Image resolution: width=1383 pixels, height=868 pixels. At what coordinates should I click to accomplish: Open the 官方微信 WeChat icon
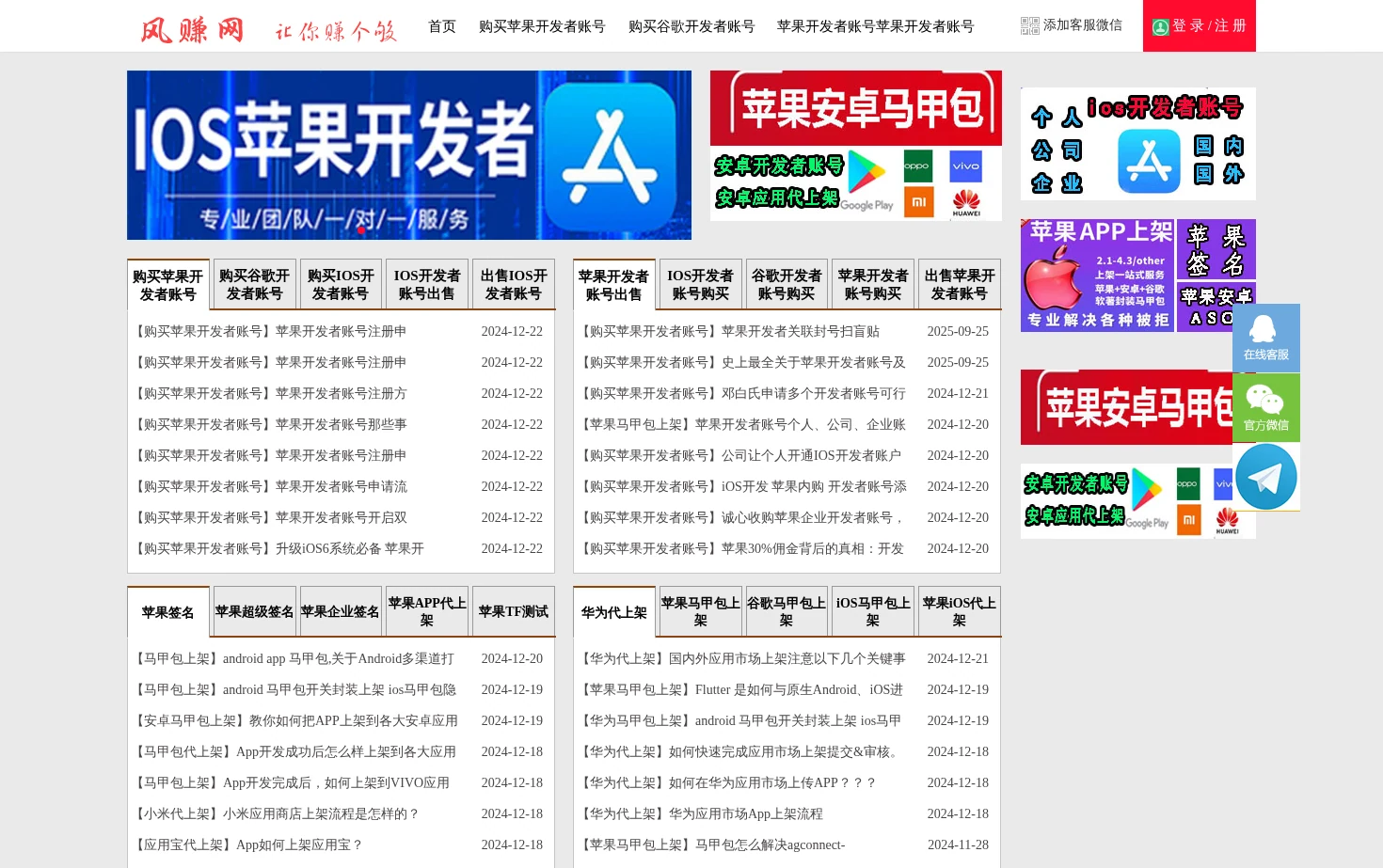1266,408
